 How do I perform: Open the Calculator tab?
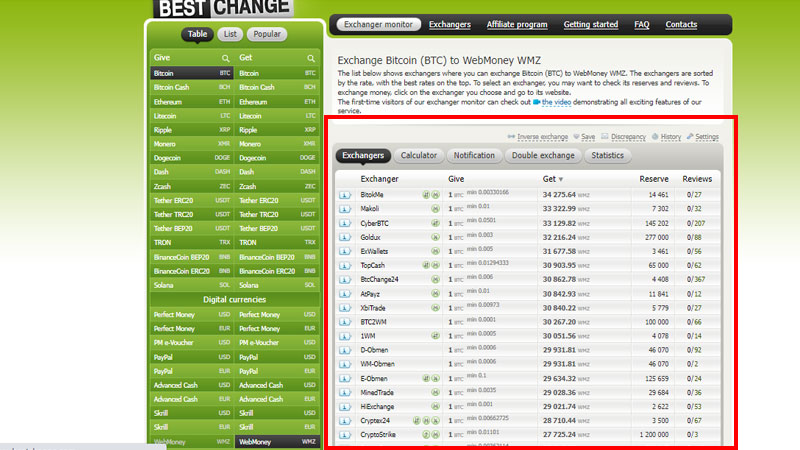(418, 156)
